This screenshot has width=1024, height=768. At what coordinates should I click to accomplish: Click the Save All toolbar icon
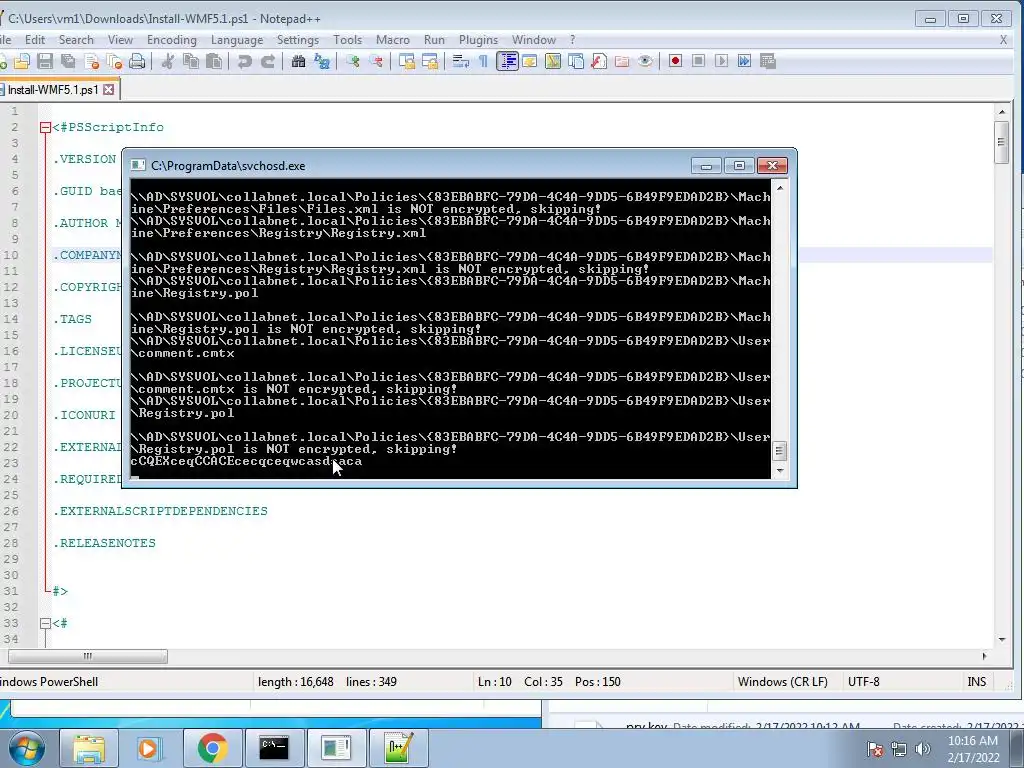coord(68,61)
